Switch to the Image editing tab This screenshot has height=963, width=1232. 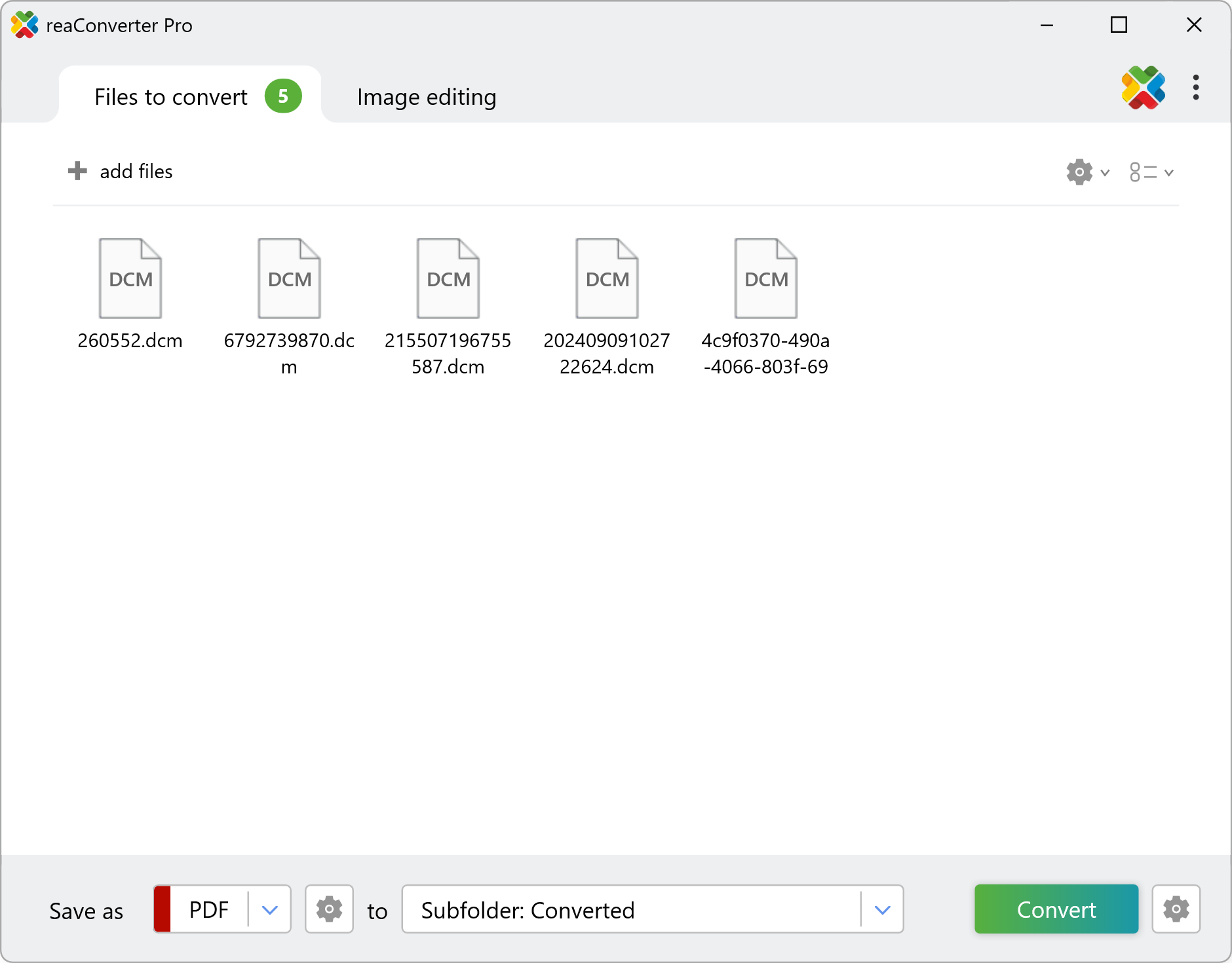click(x=426, y=96)
